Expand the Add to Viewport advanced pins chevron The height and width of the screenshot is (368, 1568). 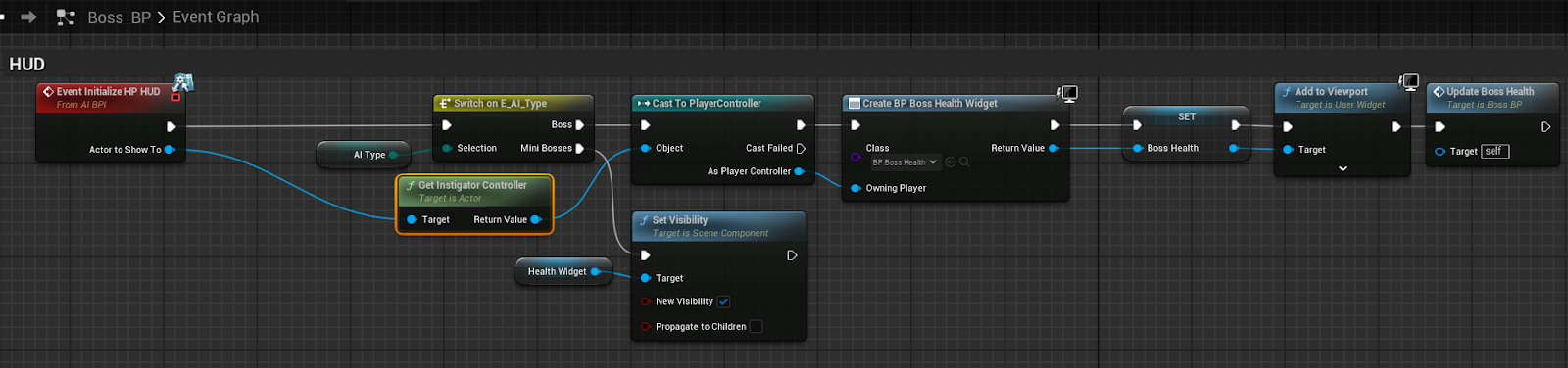point(1343,168)
